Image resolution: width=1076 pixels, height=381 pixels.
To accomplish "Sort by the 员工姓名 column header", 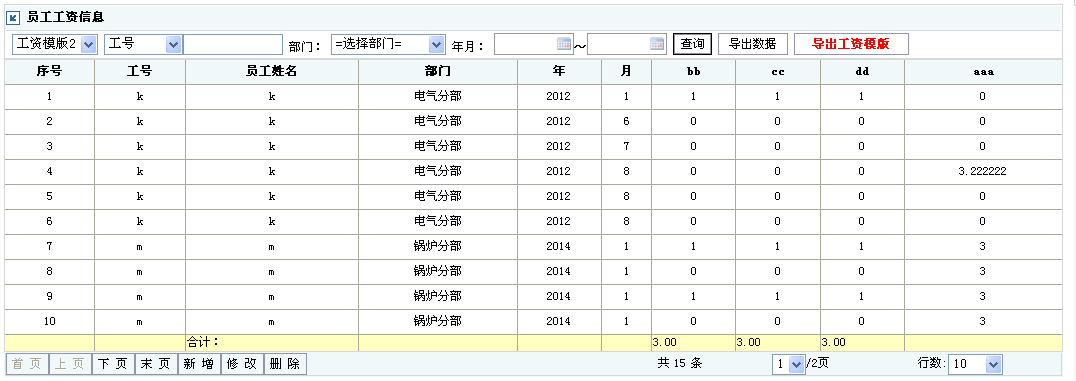I will coord(272,71).
